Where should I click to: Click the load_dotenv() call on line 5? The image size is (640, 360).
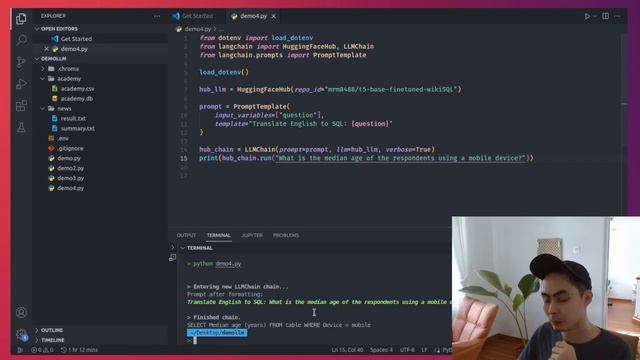pyautogui.click(x=224, y=72)
